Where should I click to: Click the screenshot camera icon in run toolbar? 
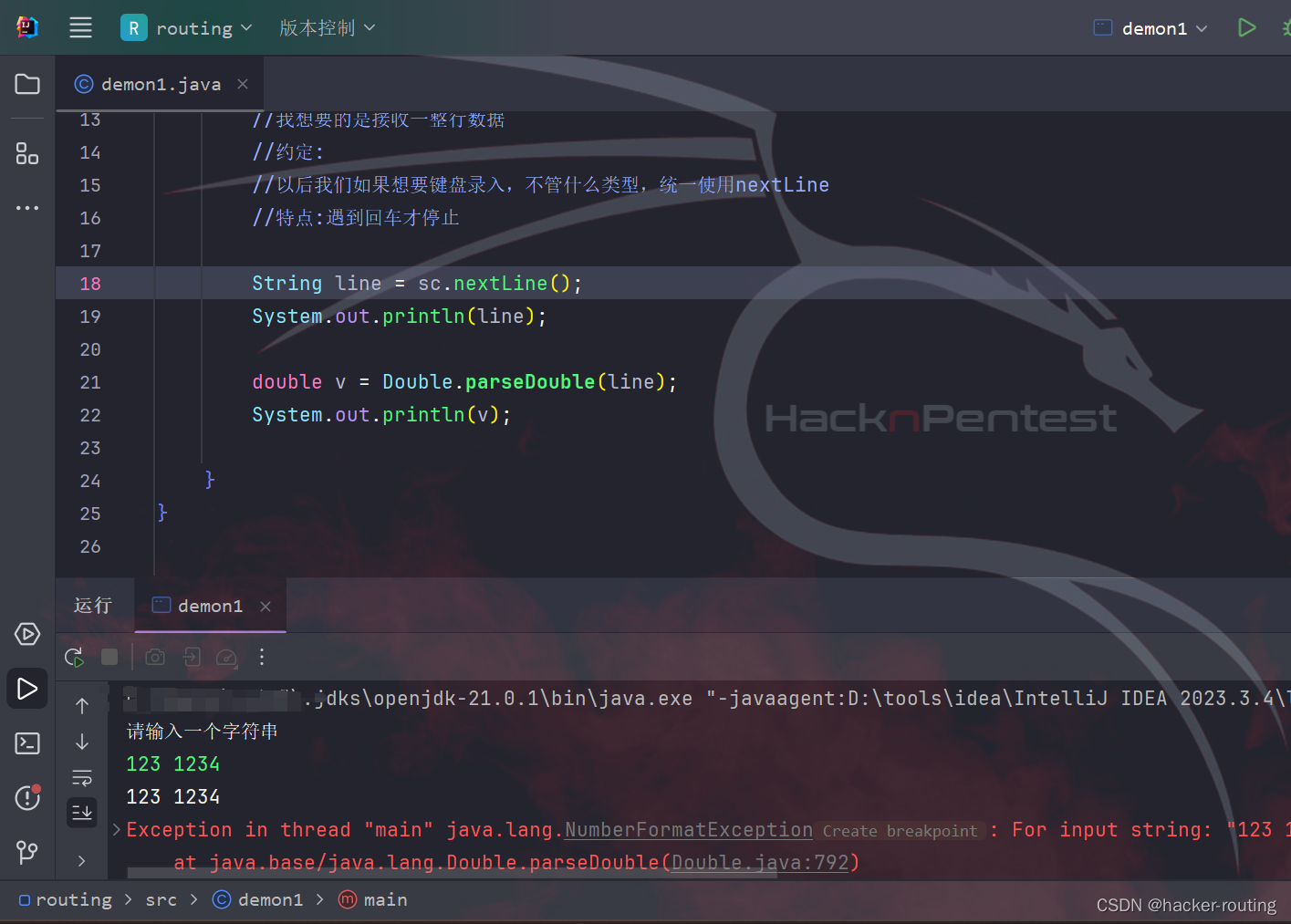(155, 657)
